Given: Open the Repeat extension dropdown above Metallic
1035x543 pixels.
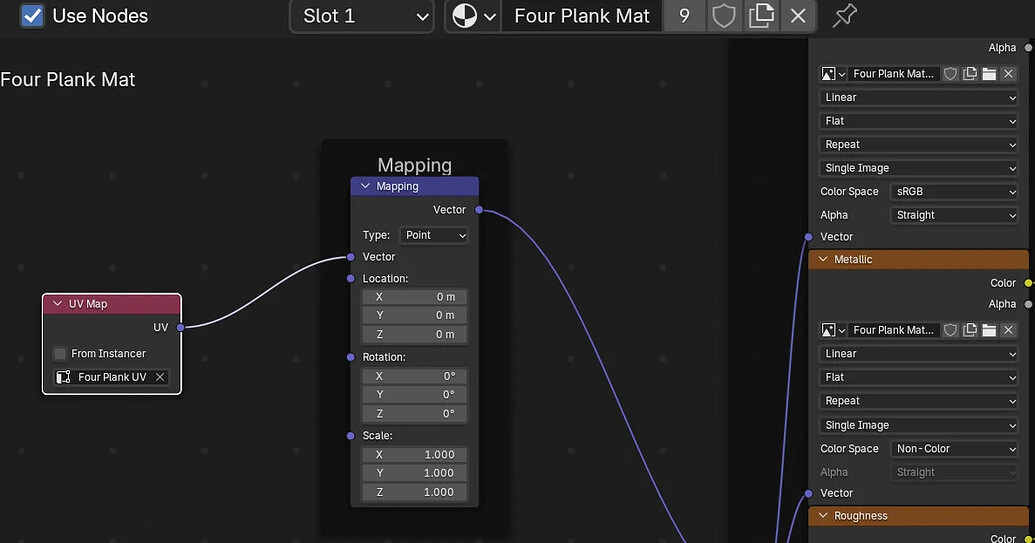Looking at the screenshot, I should (x=919, y=144).
